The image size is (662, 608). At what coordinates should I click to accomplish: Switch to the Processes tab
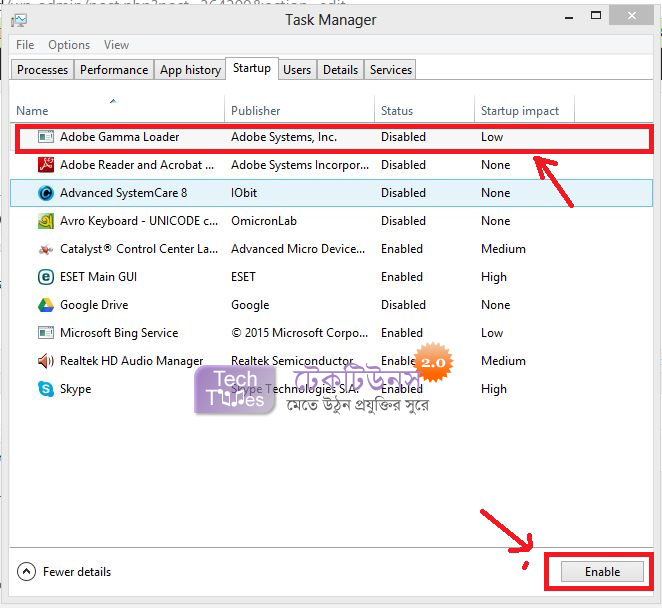(42, 70)
